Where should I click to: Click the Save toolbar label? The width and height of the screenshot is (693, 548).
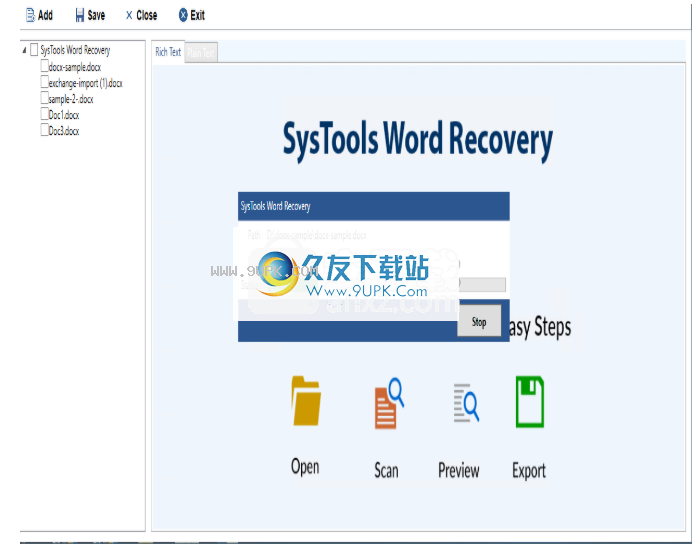96,15
